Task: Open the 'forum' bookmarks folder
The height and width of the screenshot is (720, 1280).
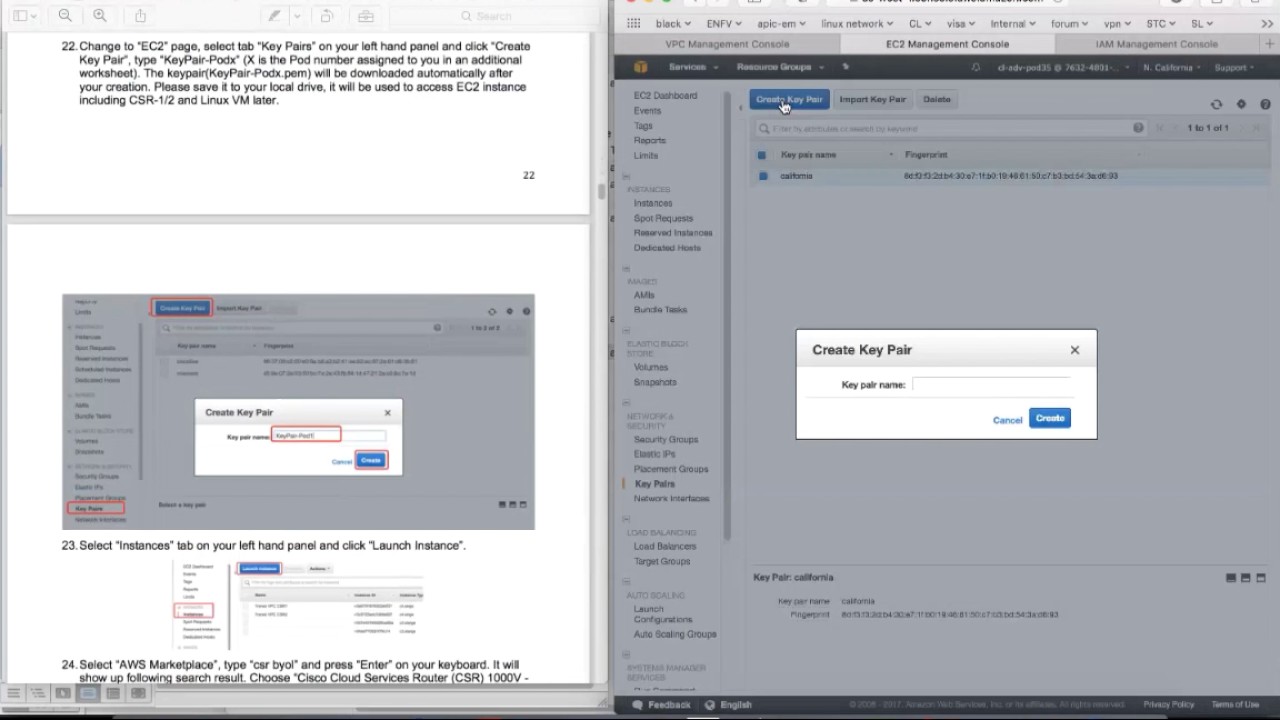Action: click(x=1069, y=23)
